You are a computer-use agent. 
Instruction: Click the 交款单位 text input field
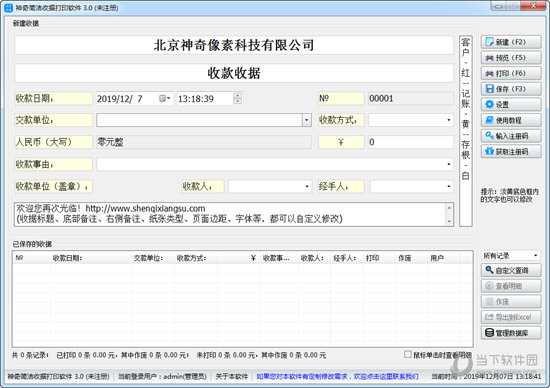point(199,120)
